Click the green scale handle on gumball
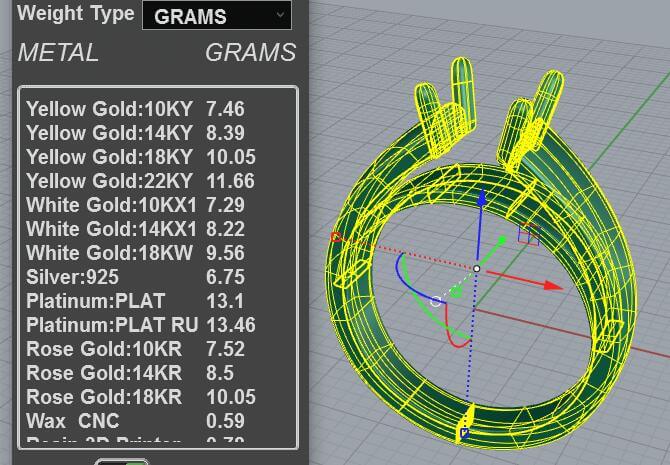Screen dimensions: 670x465 point(456,292)
